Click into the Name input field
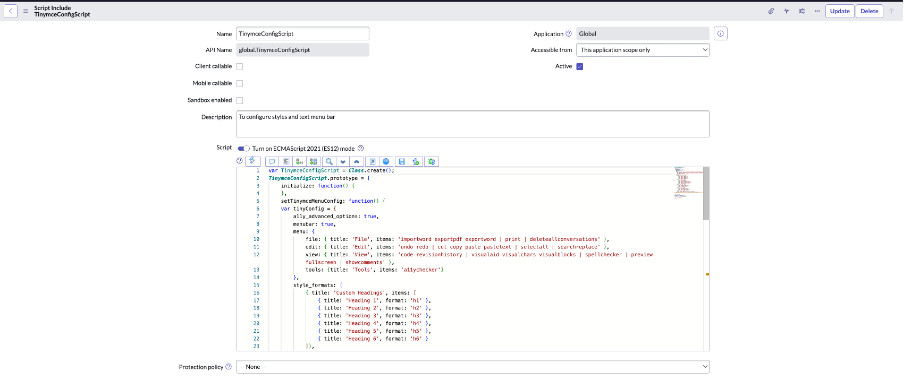904x380 pixels. tap(303, 33)
